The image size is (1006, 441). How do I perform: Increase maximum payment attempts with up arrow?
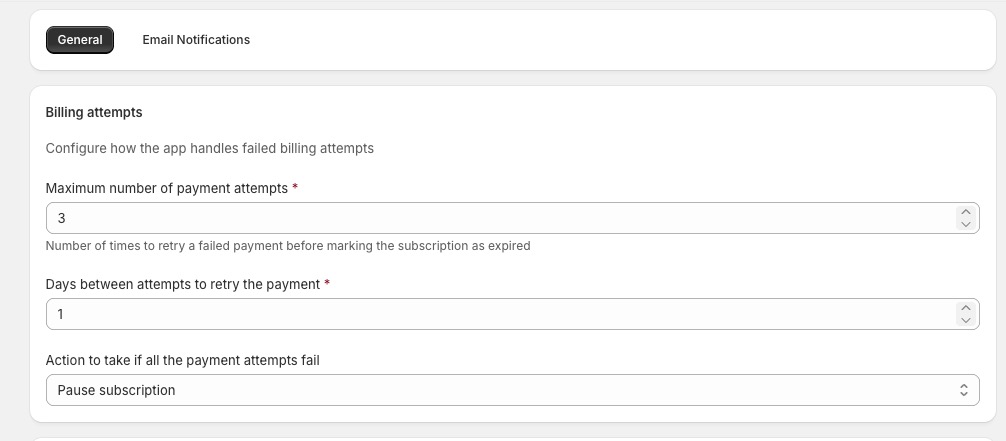(x=964, y=213)
